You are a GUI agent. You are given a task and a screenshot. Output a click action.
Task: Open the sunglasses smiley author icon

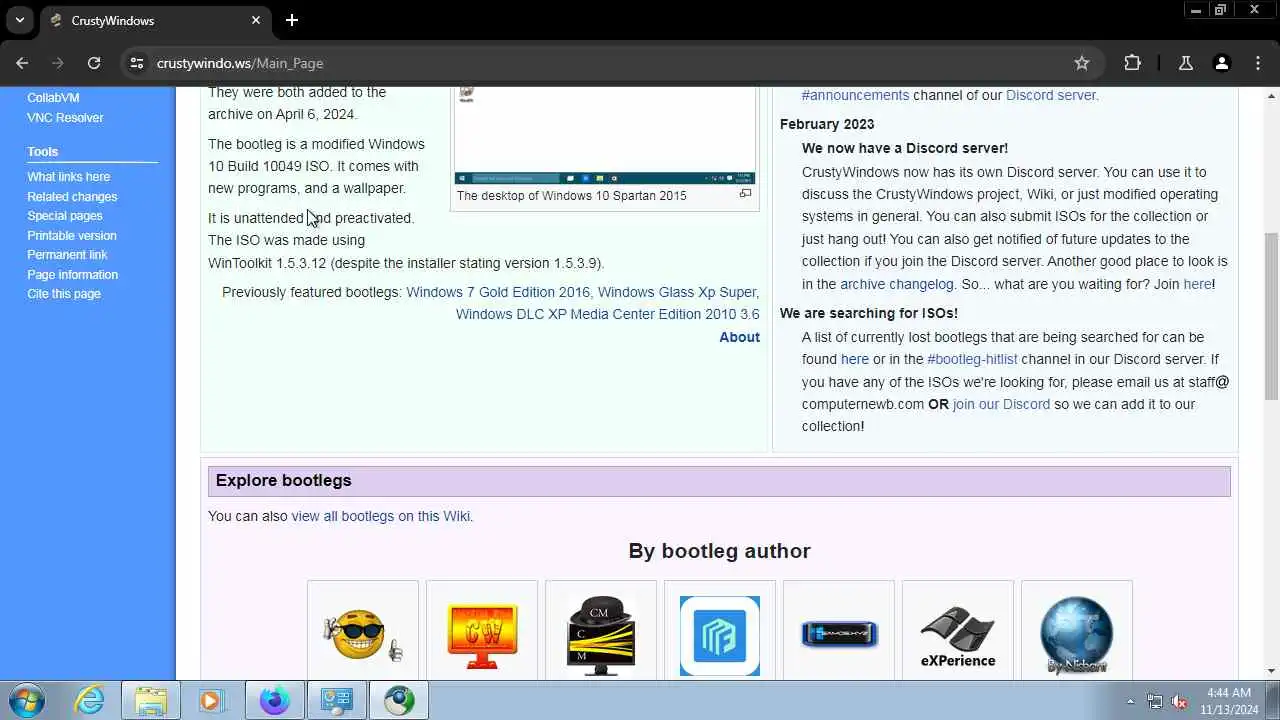pyautogui.click(x=363, y=634)
